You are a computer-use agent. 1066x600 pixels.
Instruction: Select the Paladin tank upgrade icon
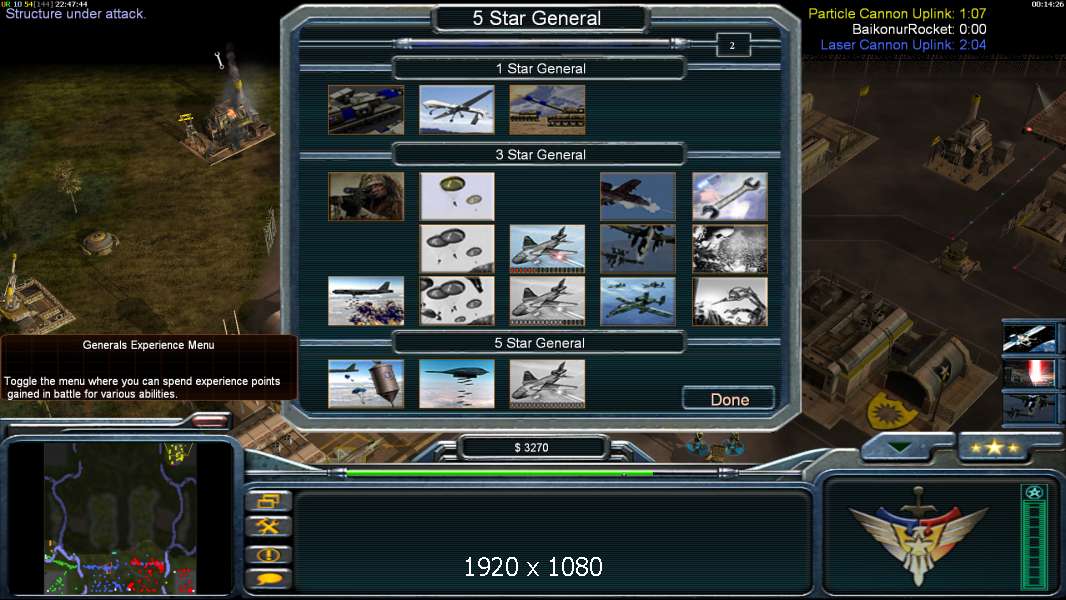[x=366, y=109]
